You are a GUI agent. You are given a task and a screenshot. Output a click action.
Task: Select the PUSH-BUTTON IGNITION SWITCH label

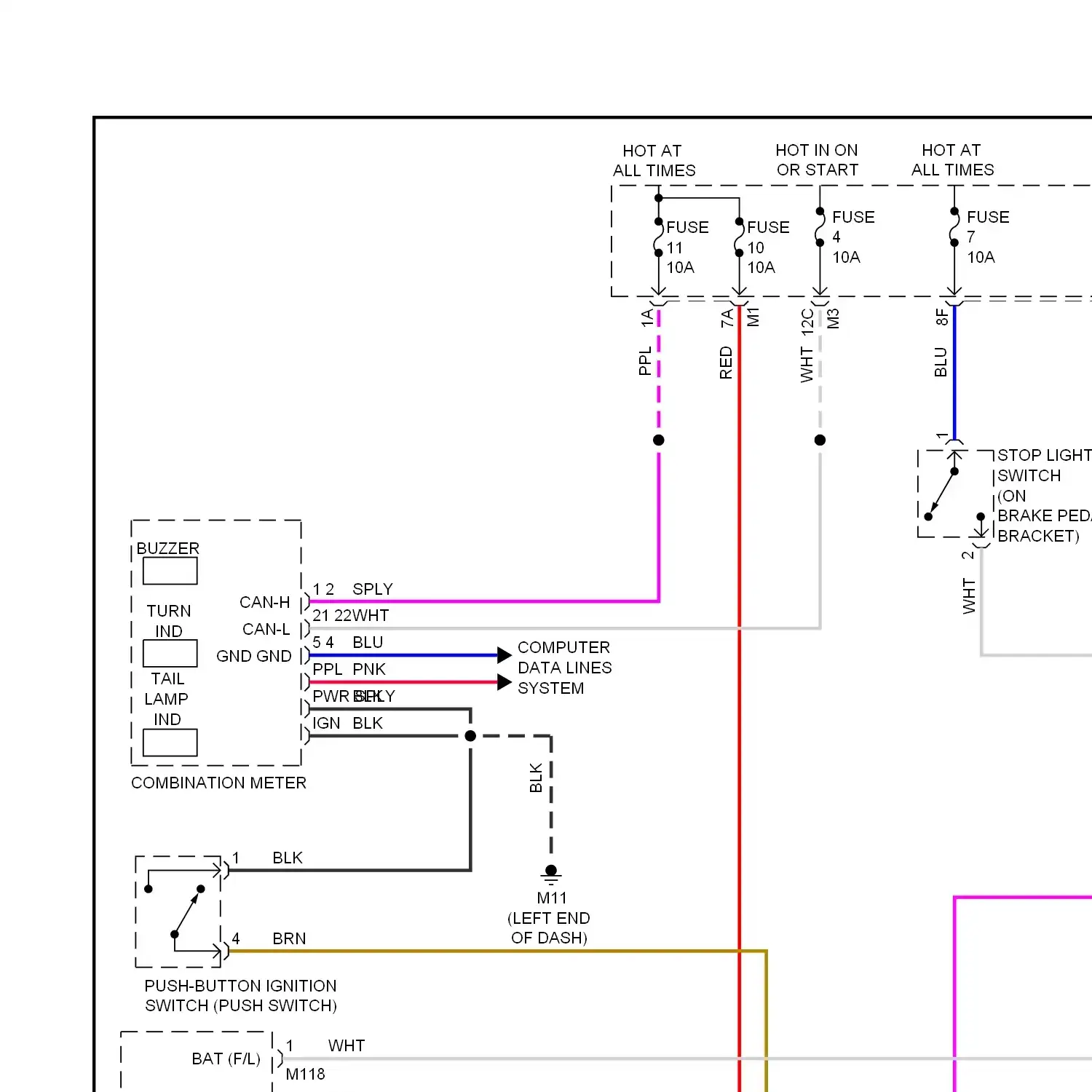240,996
